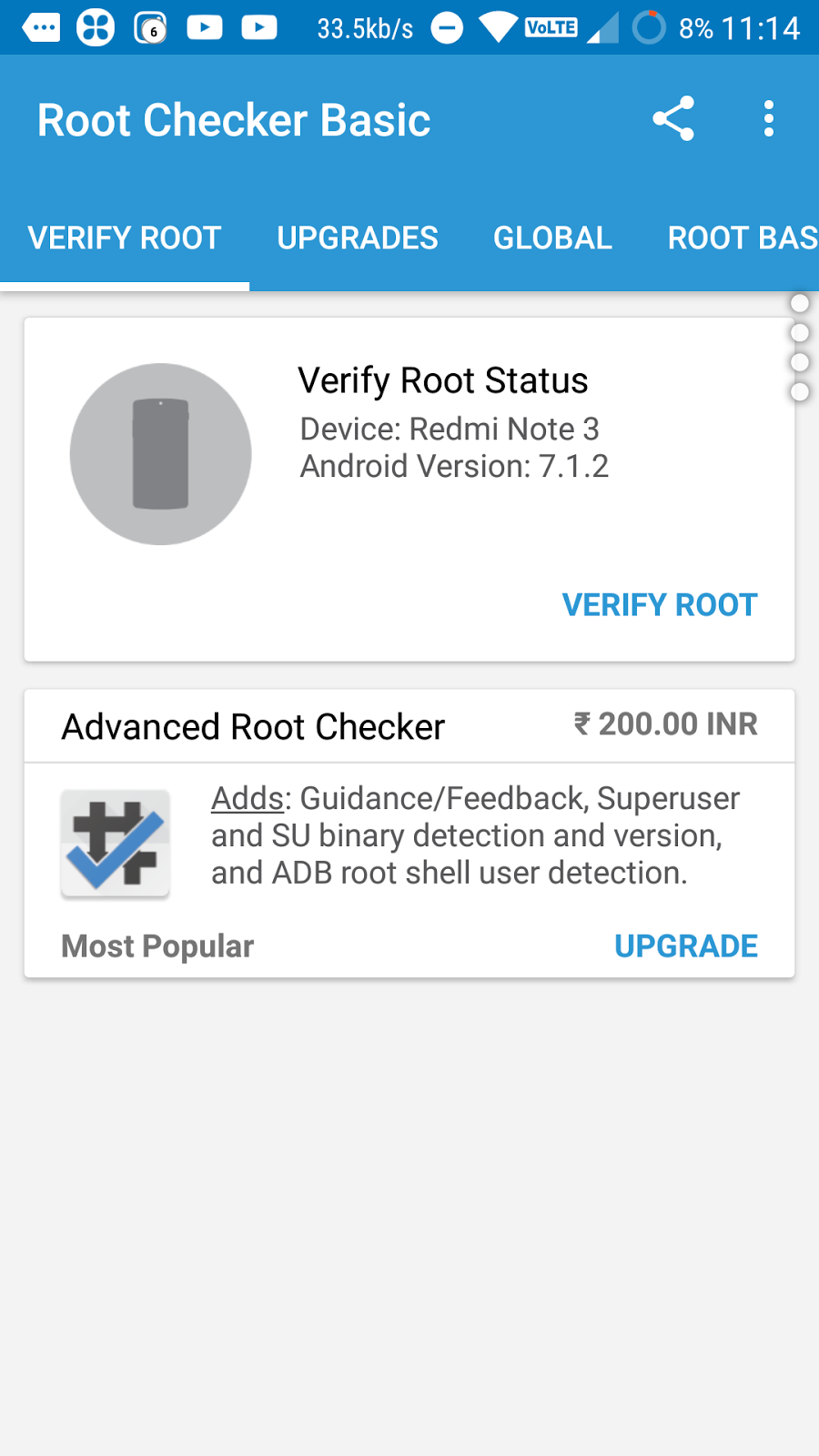Open the ROOT BASICS tab
The height and width of the screenshot is (1456, 819).
coord(742,238)
